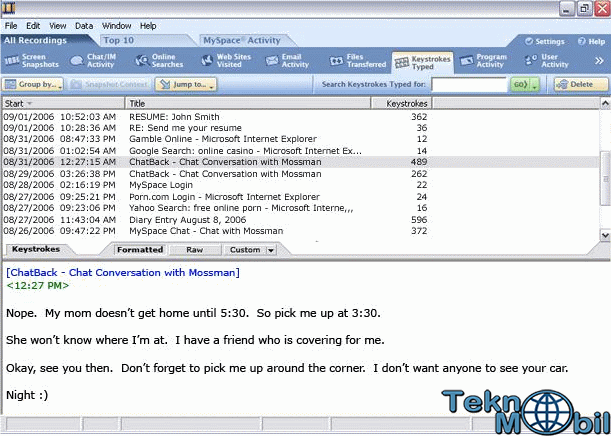Click the recordings list scrollbar thumb
Image resolution: width=611 pixels, height=436 pixels.
(605, 178)
